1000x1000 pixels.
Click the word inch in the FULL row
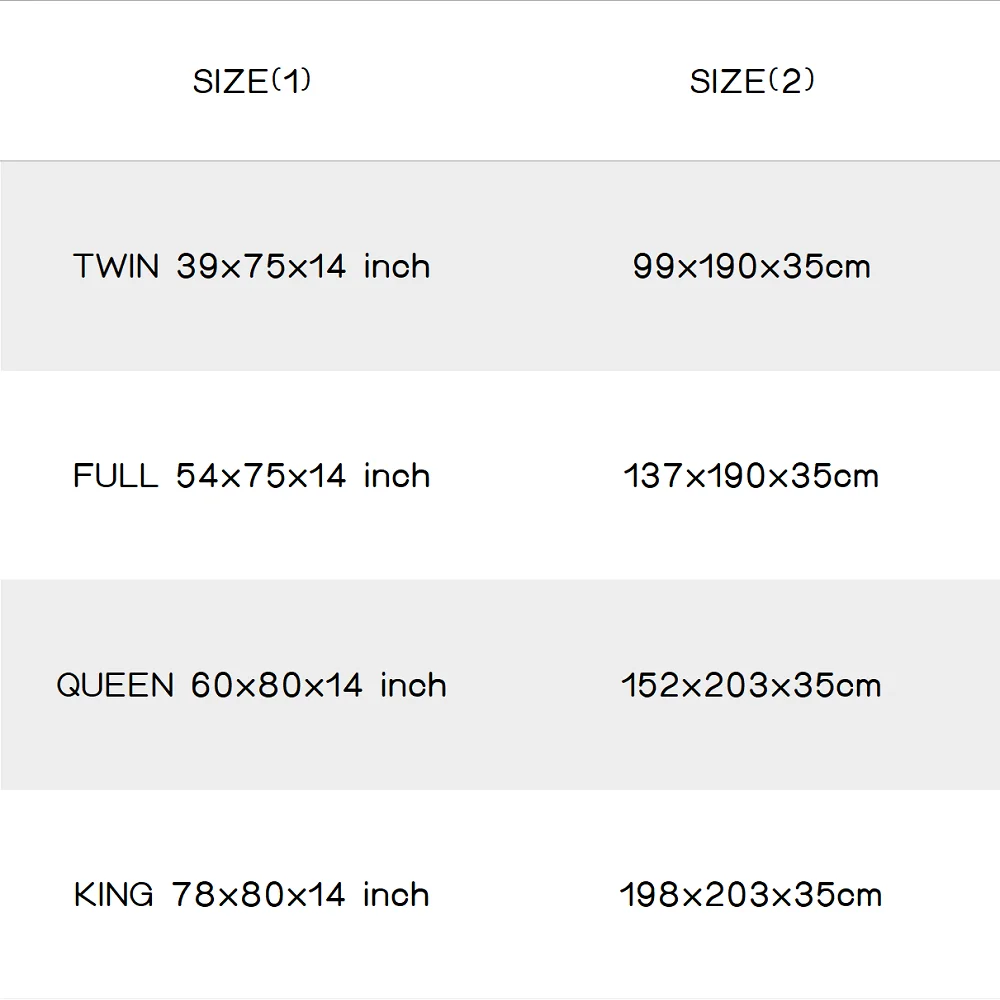pyautogui.click(x=397, y=476)
